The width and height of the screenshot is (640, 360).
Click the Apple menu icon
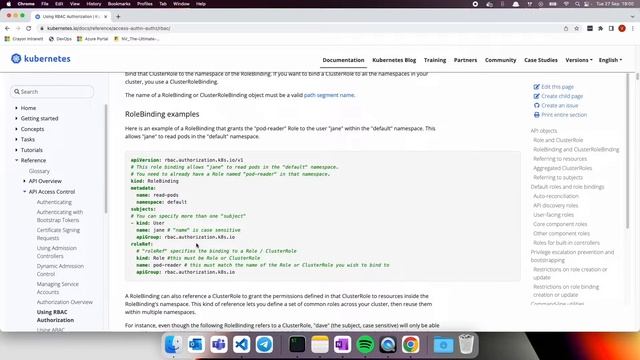pyautogui.click(x=9, y=4)
